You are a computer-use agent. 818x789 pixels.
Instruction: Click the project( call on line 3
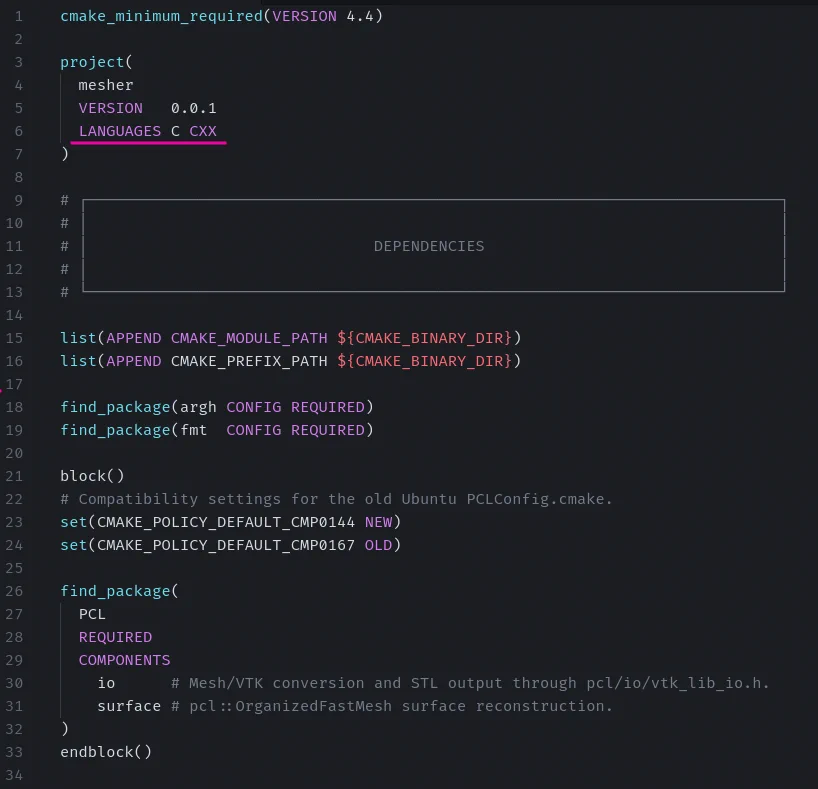(97, 62)
